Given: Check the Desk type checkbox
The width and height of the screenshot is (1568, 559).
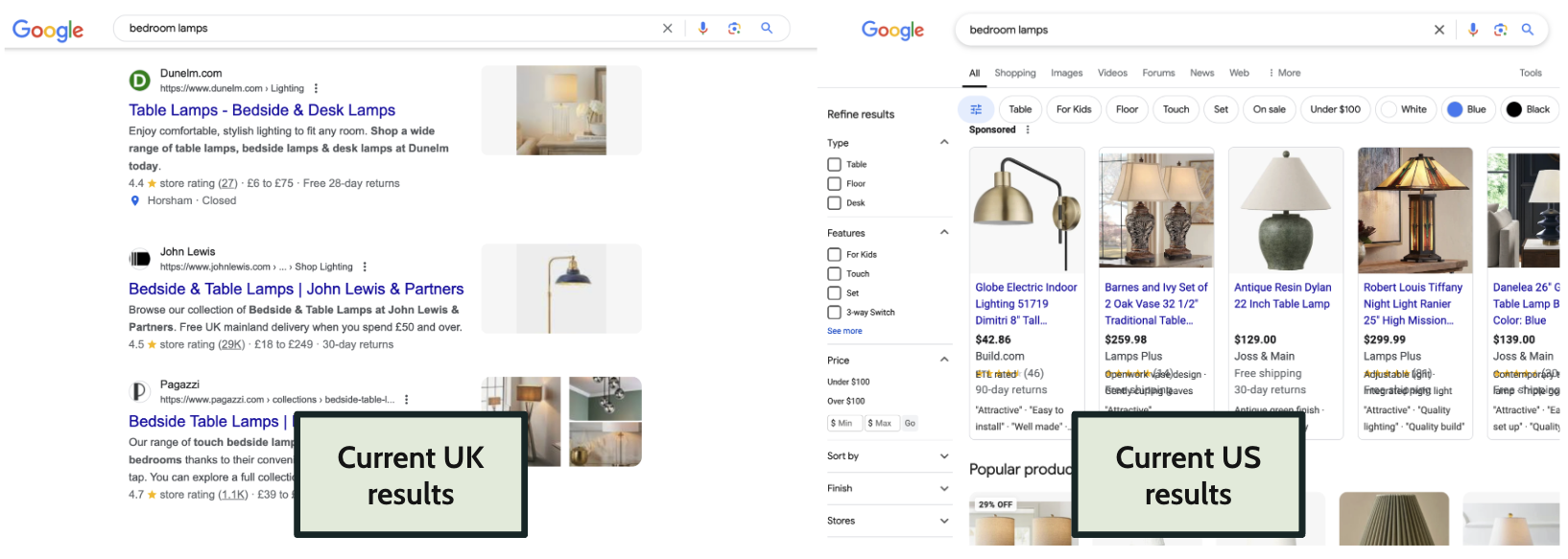Looking at the screenshot, I should point(834,203).
